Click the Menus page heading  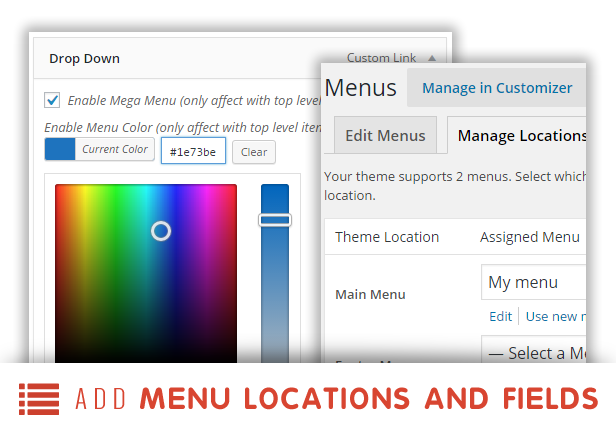coord(360,88)
